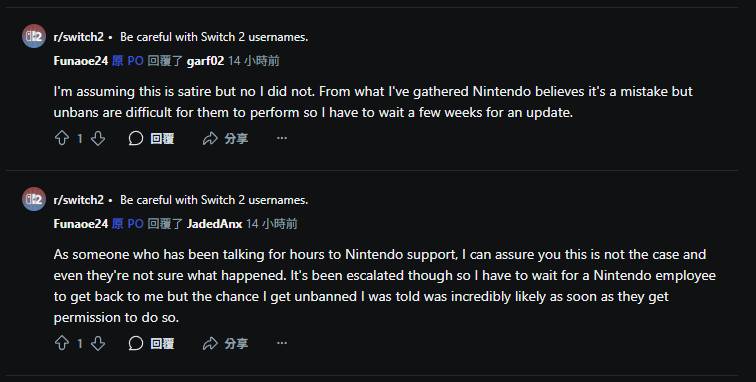This screenshot has width=756, height=382.
Task: Upvote the first comment replying to garf02
Action: point(62,138)
